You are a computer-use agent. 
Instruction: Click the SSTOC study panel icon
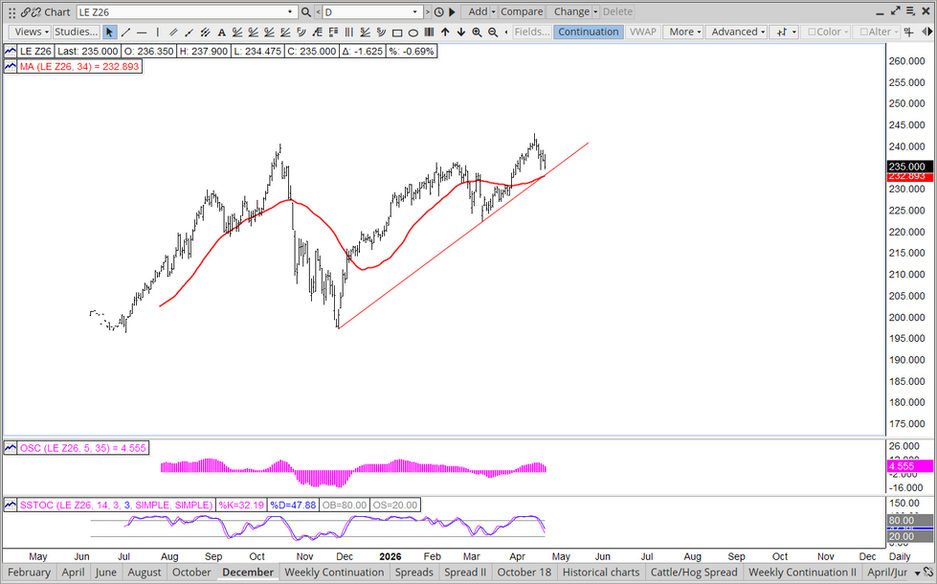(x=10, y=505)
